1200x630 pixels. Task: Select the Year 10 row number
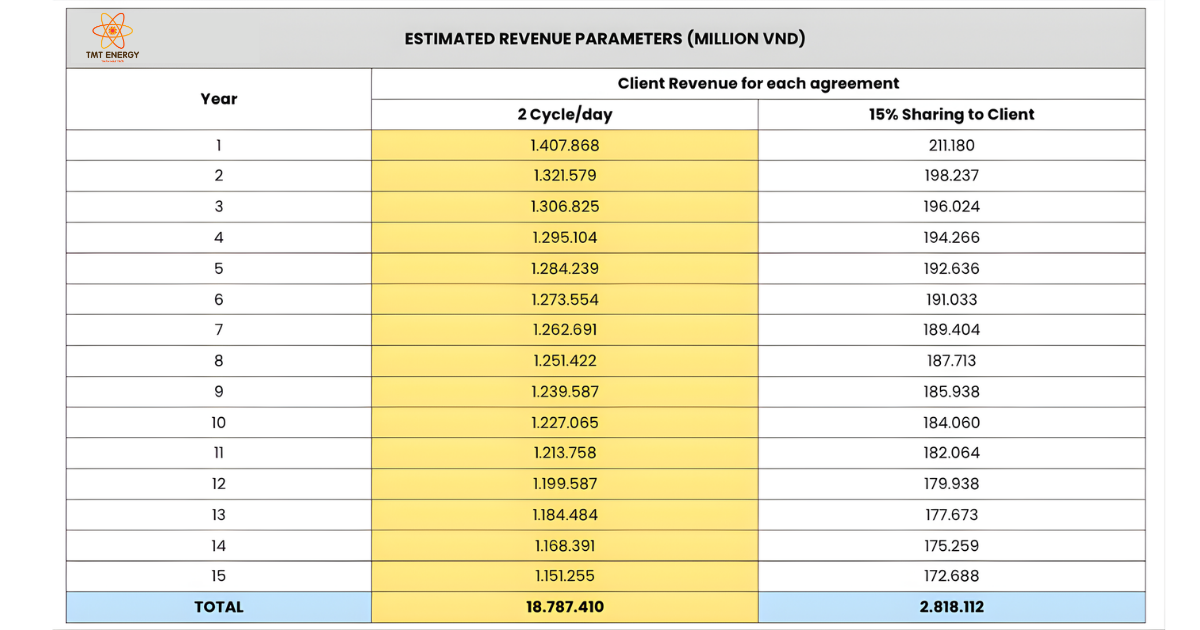(218, 422)
